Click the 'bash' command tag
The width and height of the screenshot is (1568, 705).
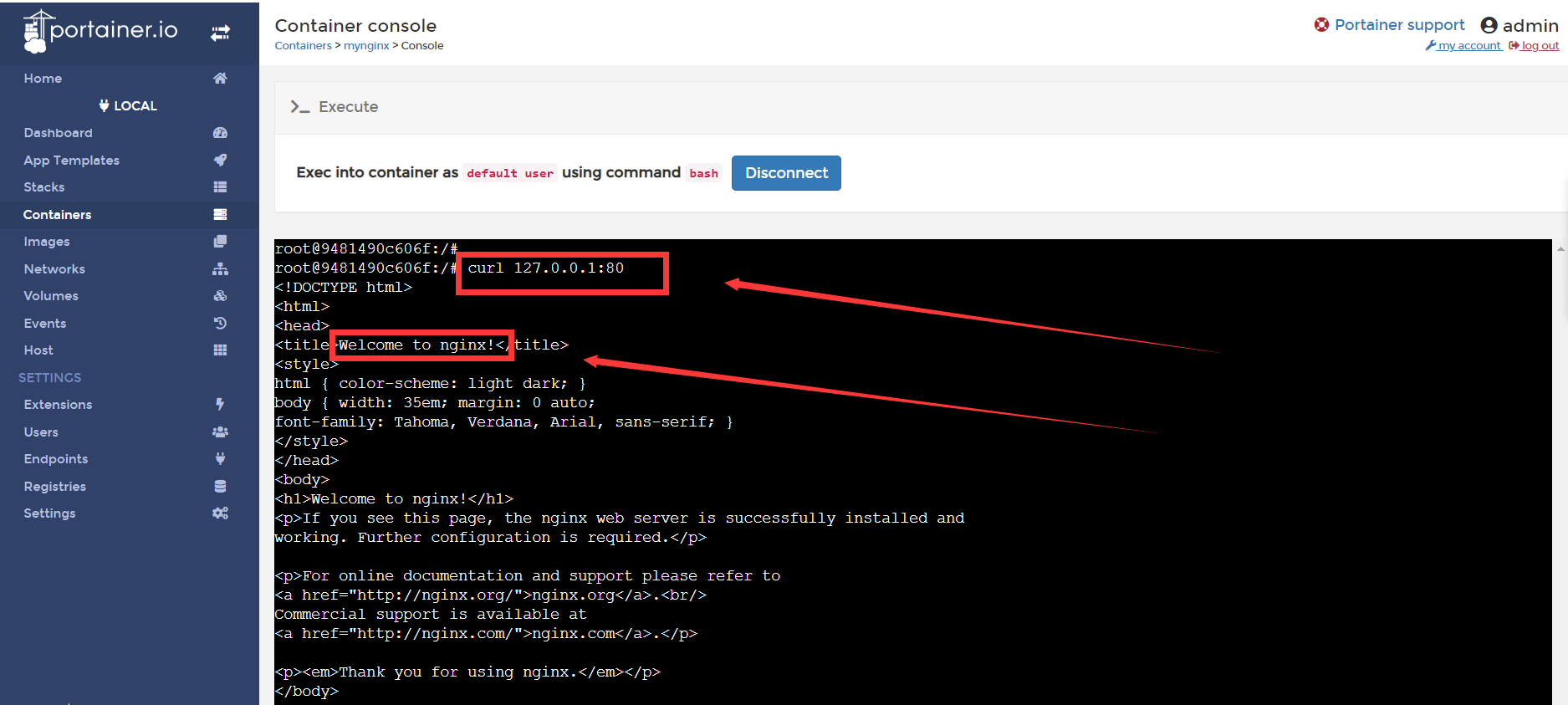point(703,173)
